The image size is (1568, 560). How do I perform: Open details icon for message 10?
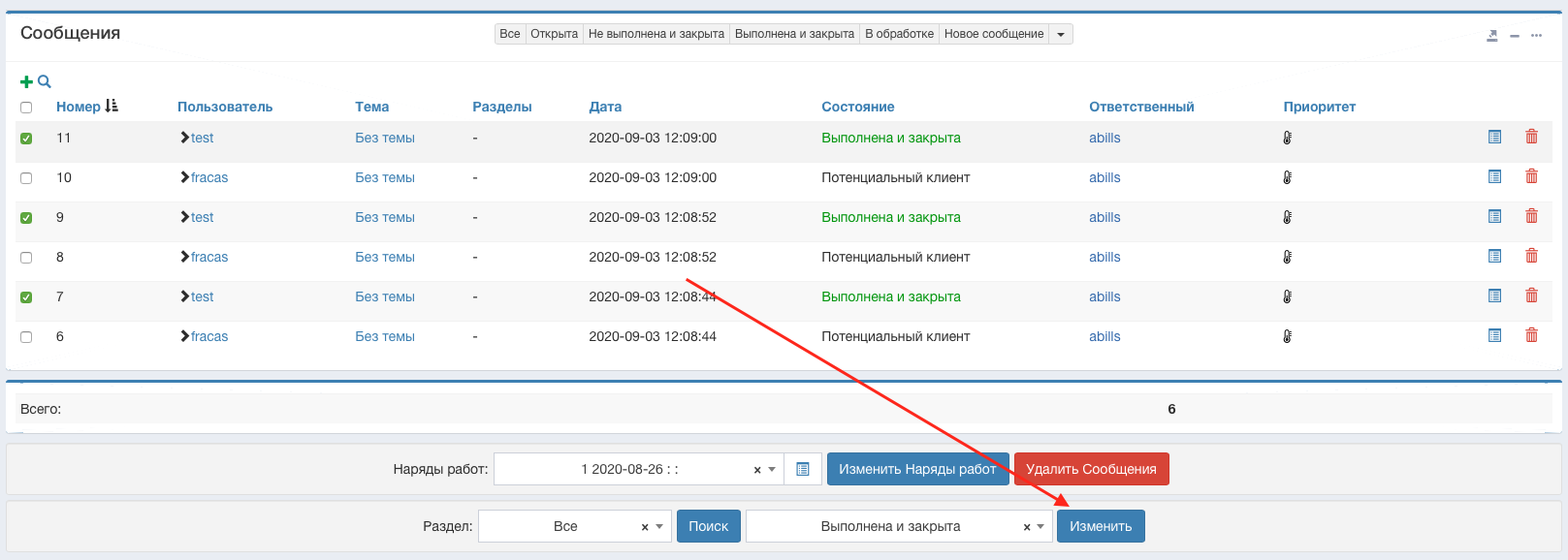coord(1494,176)
